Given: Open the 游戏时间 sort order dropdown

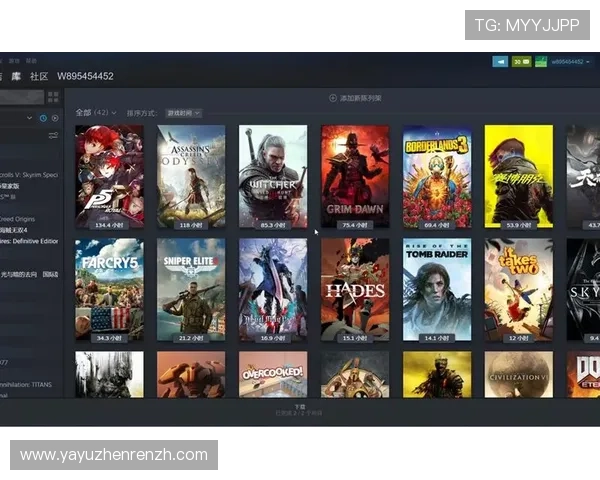Looking at the screenshot, I should pos(183,113).
